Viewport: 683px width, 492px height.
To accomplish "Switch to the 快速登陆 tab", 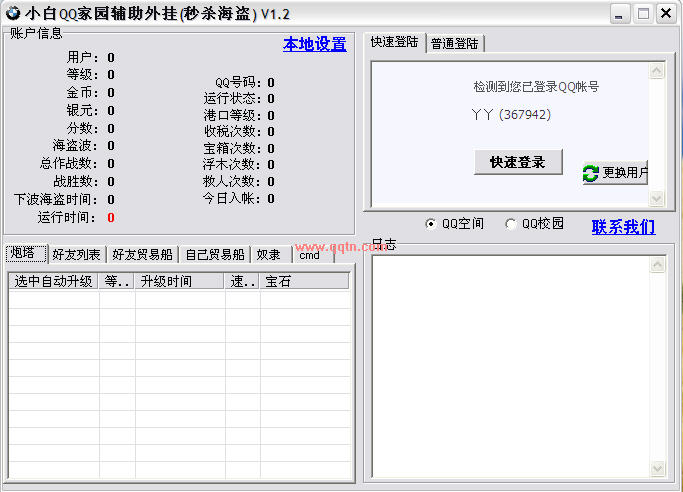I will coord(395,42).
